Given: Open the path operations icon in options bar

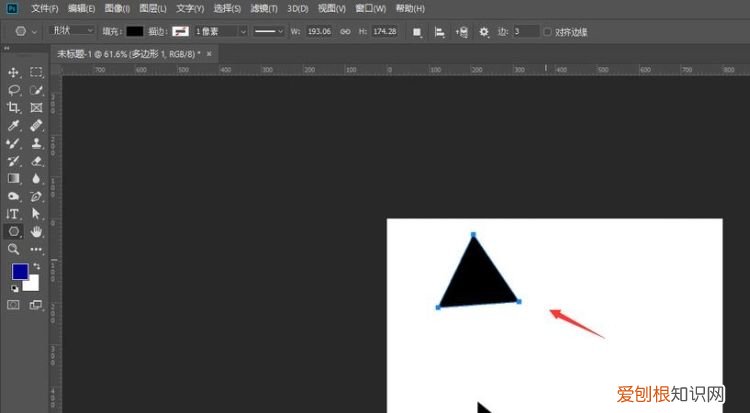Looking at the screenshot, I should [417, 32].
